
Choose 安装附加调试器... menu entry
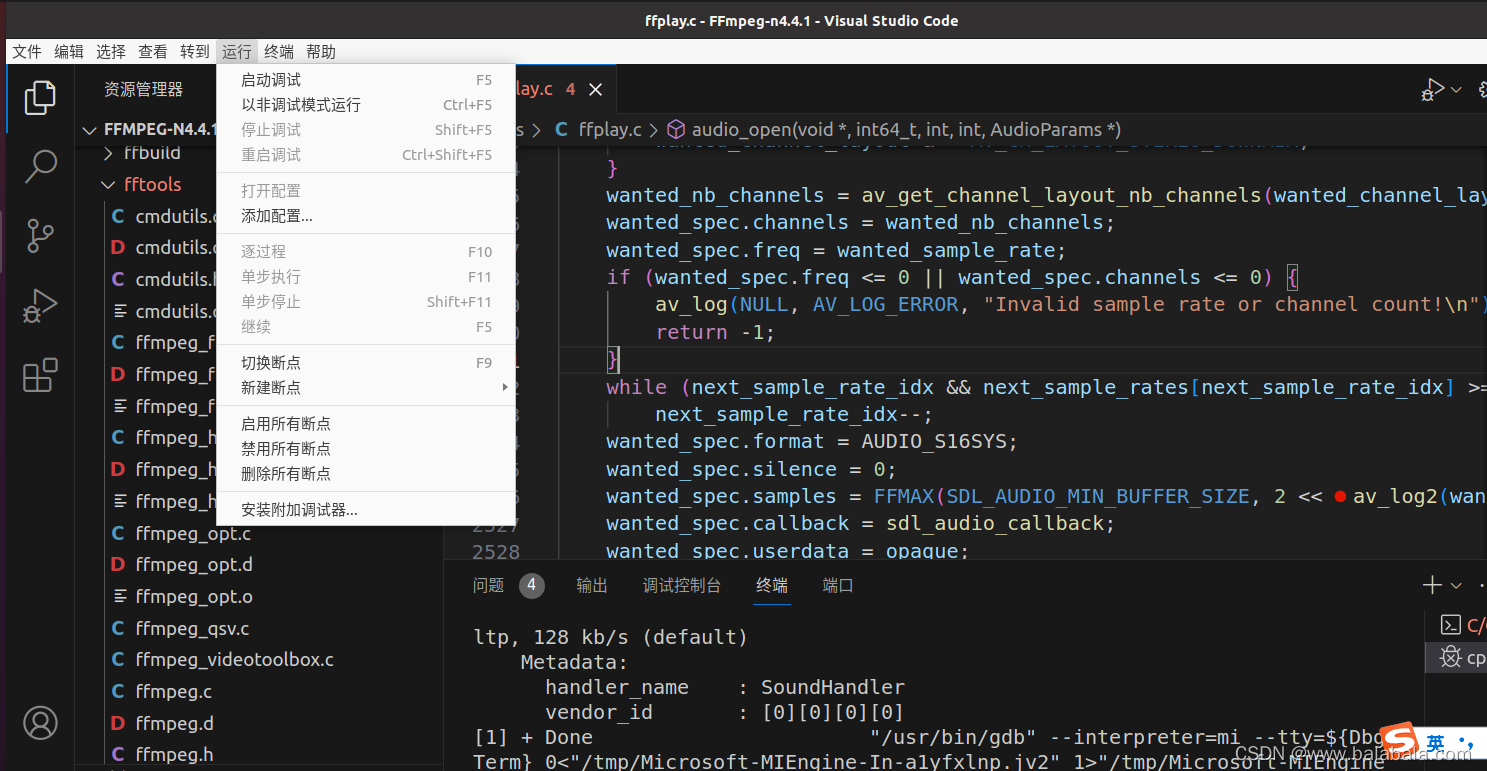(x=366, y=510)
